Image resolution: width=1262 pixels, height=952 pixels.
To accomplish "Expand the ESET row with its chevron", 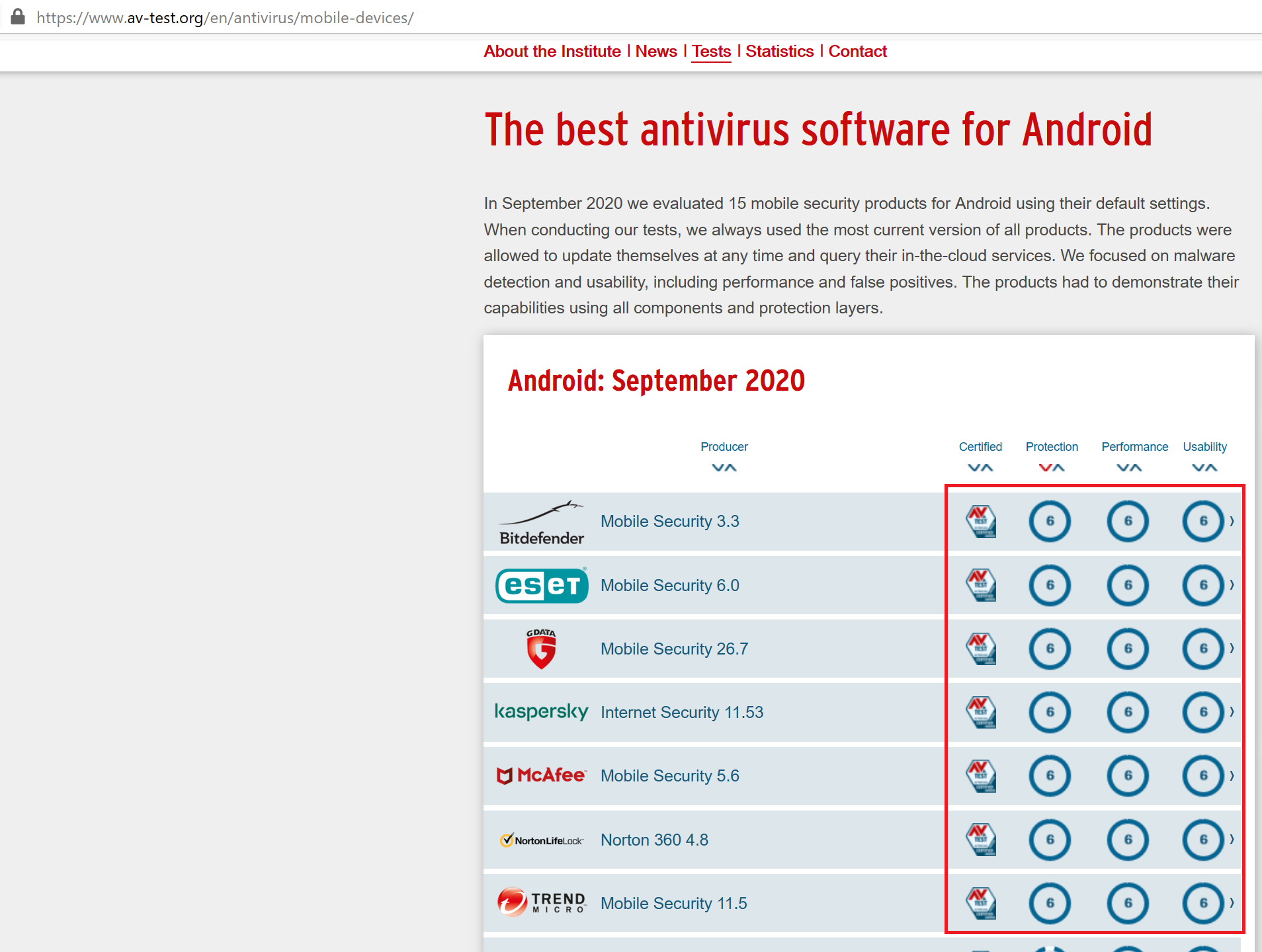I will tap(1232, 585).
